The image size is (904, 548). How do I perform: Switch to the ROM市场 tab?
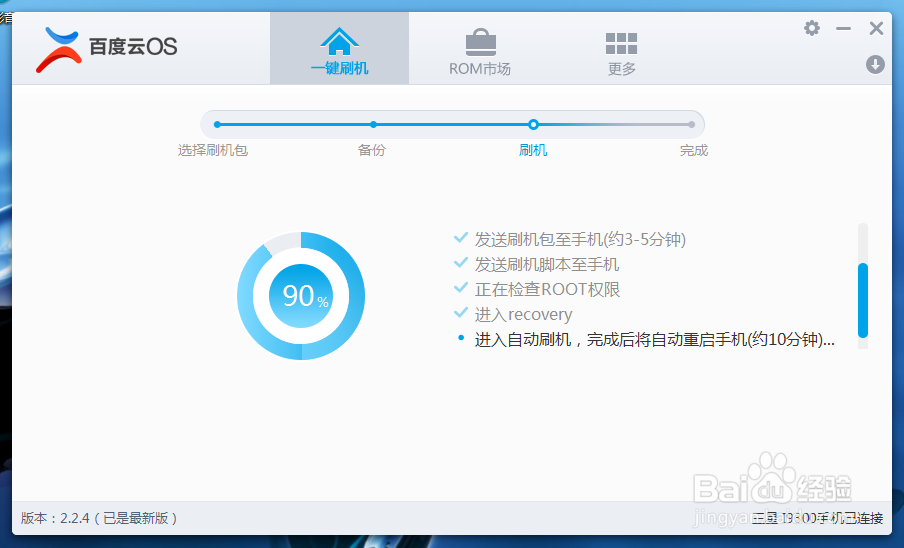click(x=480, y=51)
